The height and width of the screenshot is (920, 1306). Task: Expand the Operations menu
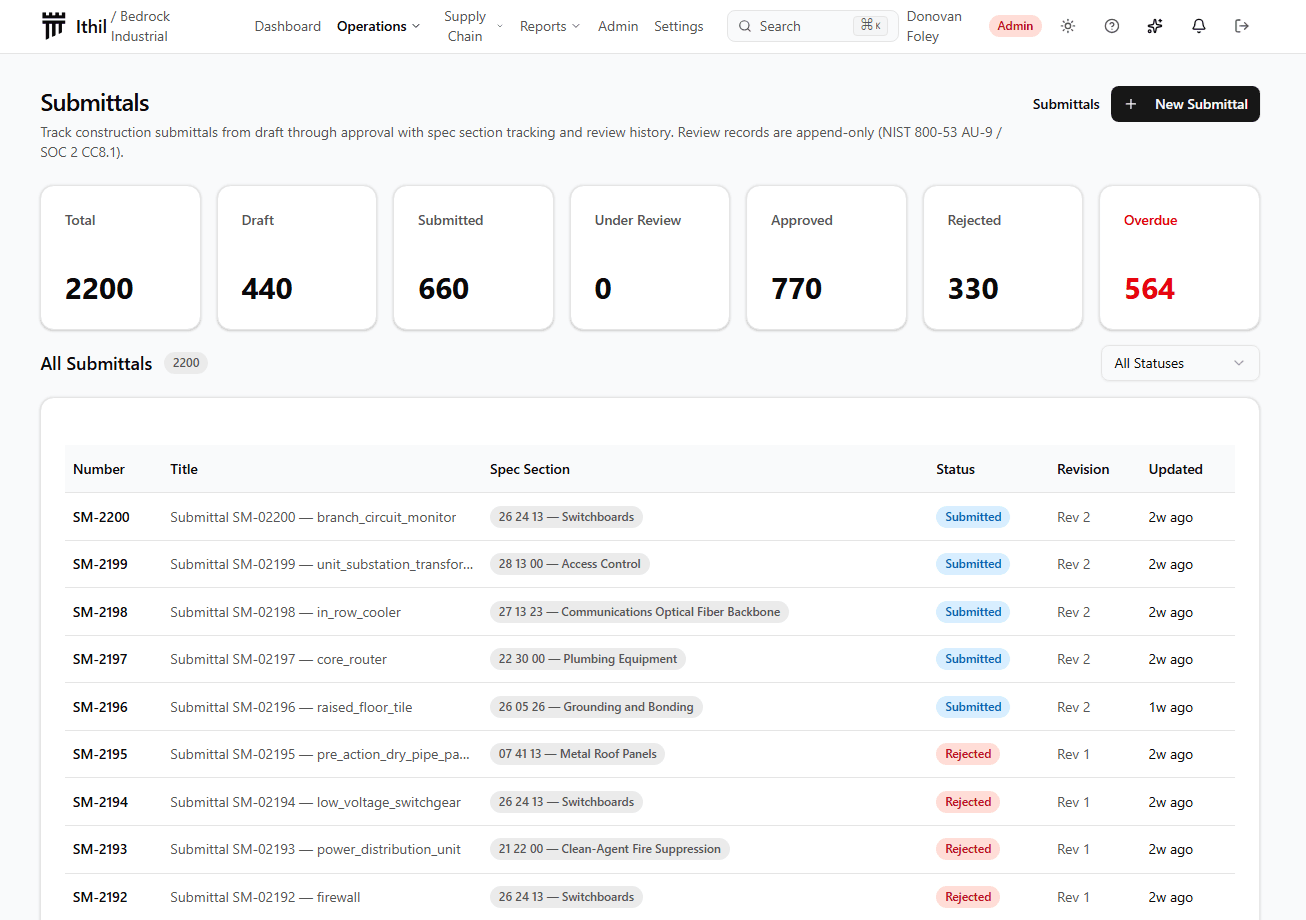coord(379,26)
